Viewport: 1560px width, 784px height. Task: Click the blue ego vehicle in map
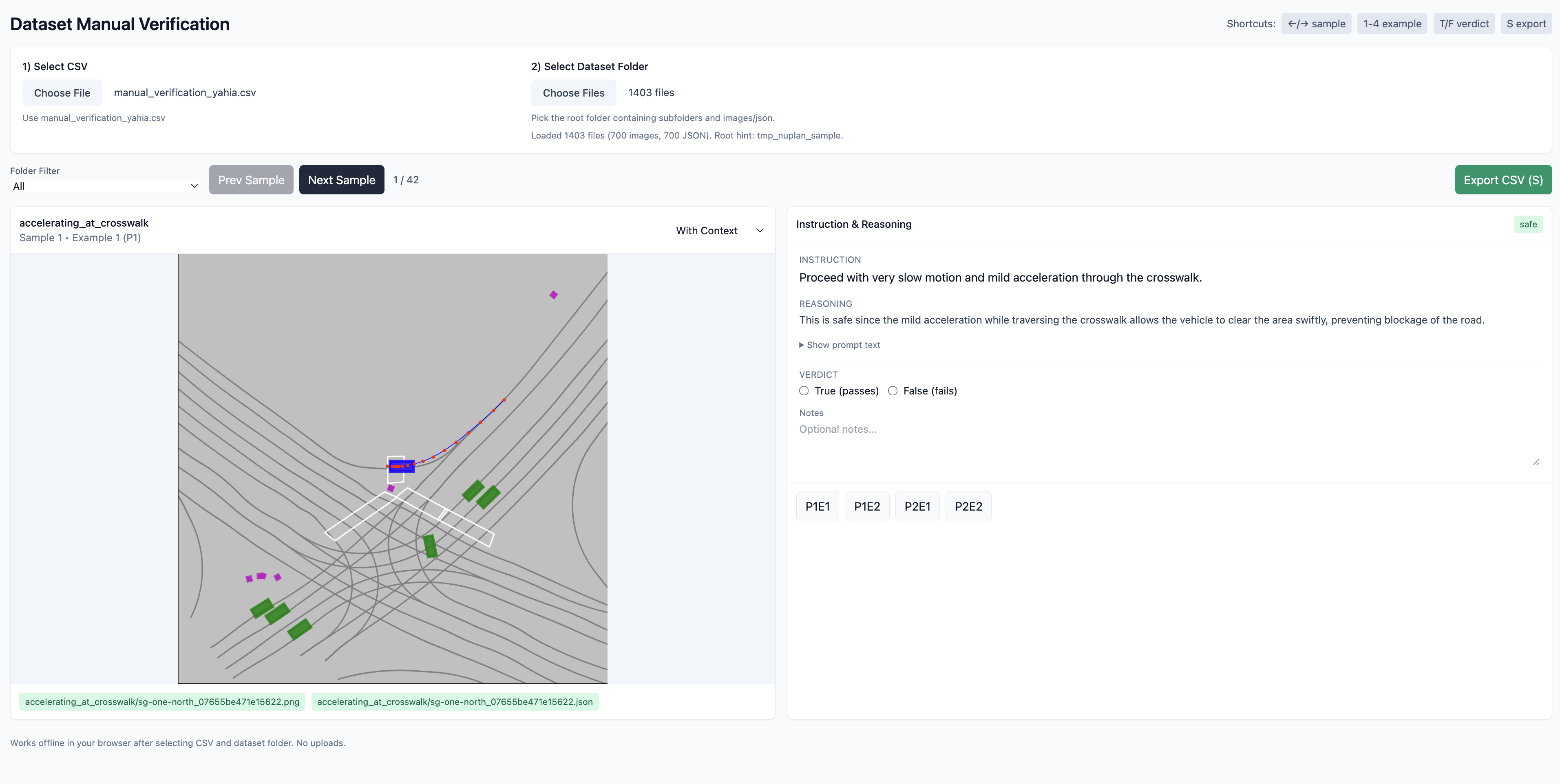point(401,466)
